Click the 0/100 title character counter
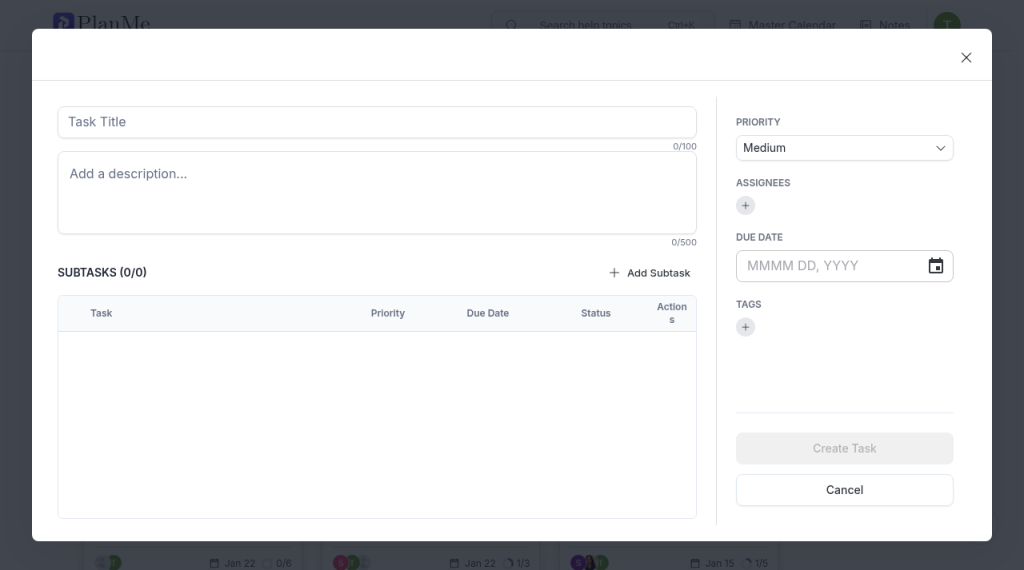Image resolution: width=1024 pixels, height=570 pixels. (x=684, y=146)
